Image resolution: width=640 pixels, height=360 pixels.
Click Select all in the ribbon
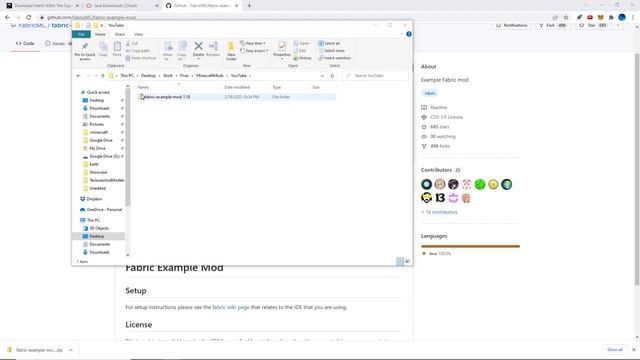(x=329, y=43)
